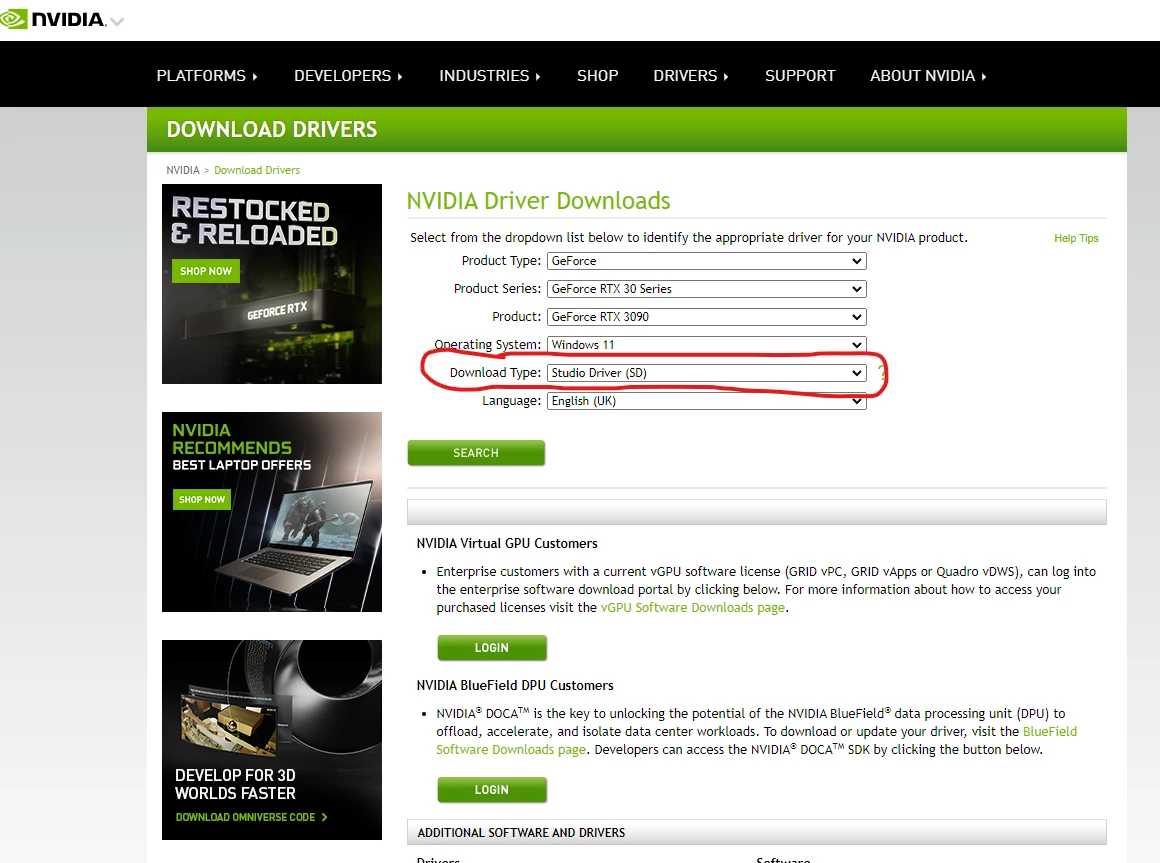
Task: Click LOGIN under BlueField DPU Customers
Action: point(492,790)
